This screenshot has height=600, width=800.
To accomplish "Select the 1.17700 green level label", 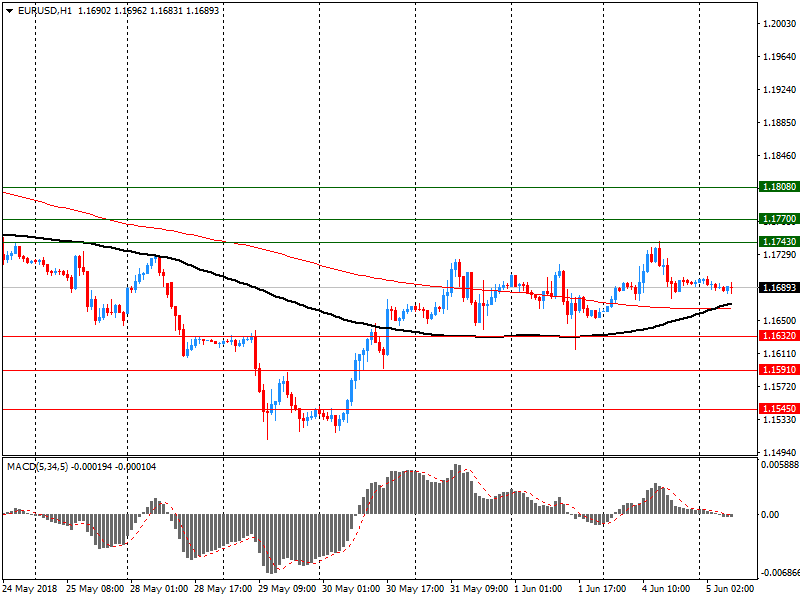I will pos(779,219).
